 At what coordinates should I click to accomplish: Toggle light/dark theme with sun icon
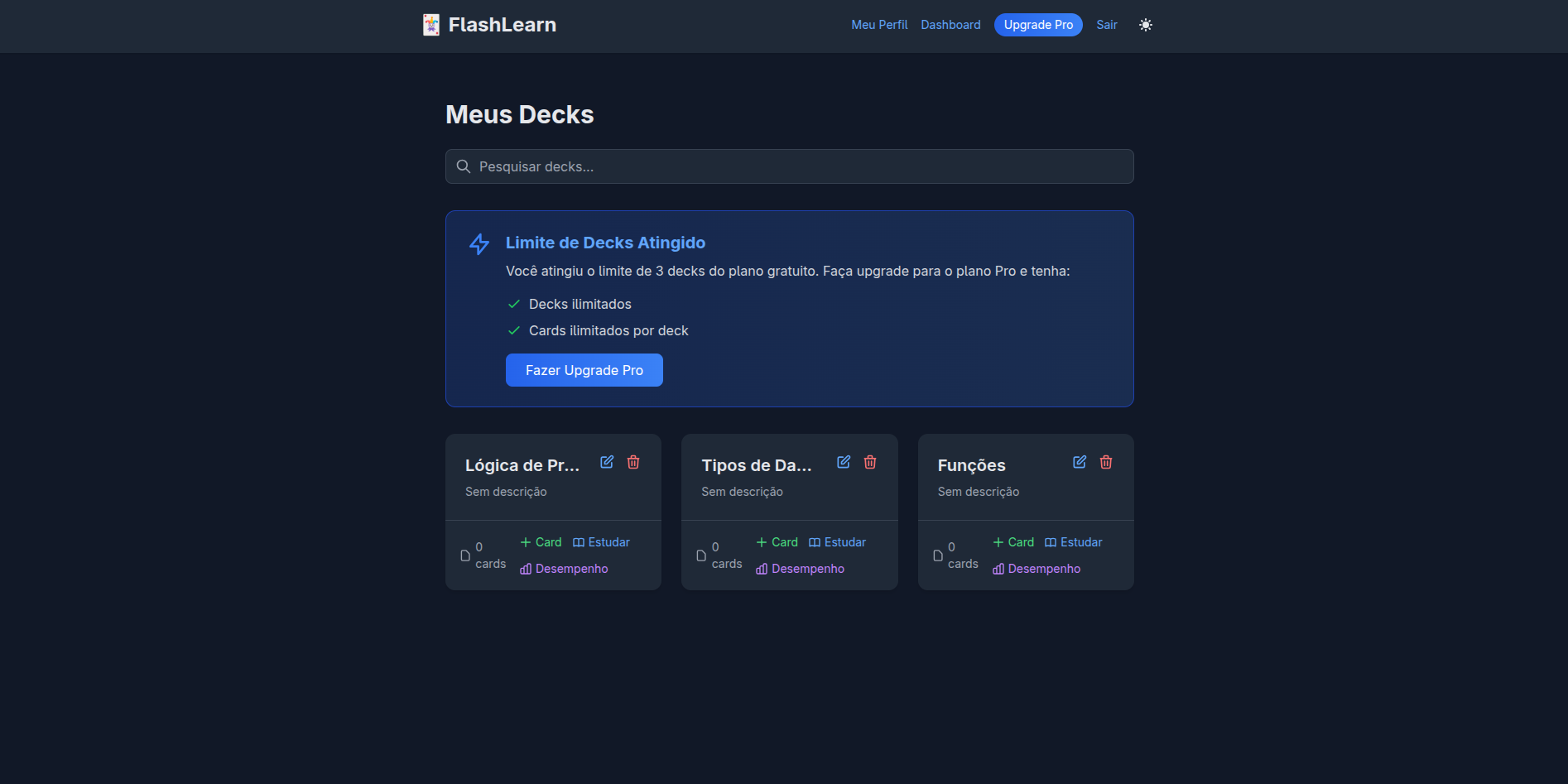[1146, 25]
